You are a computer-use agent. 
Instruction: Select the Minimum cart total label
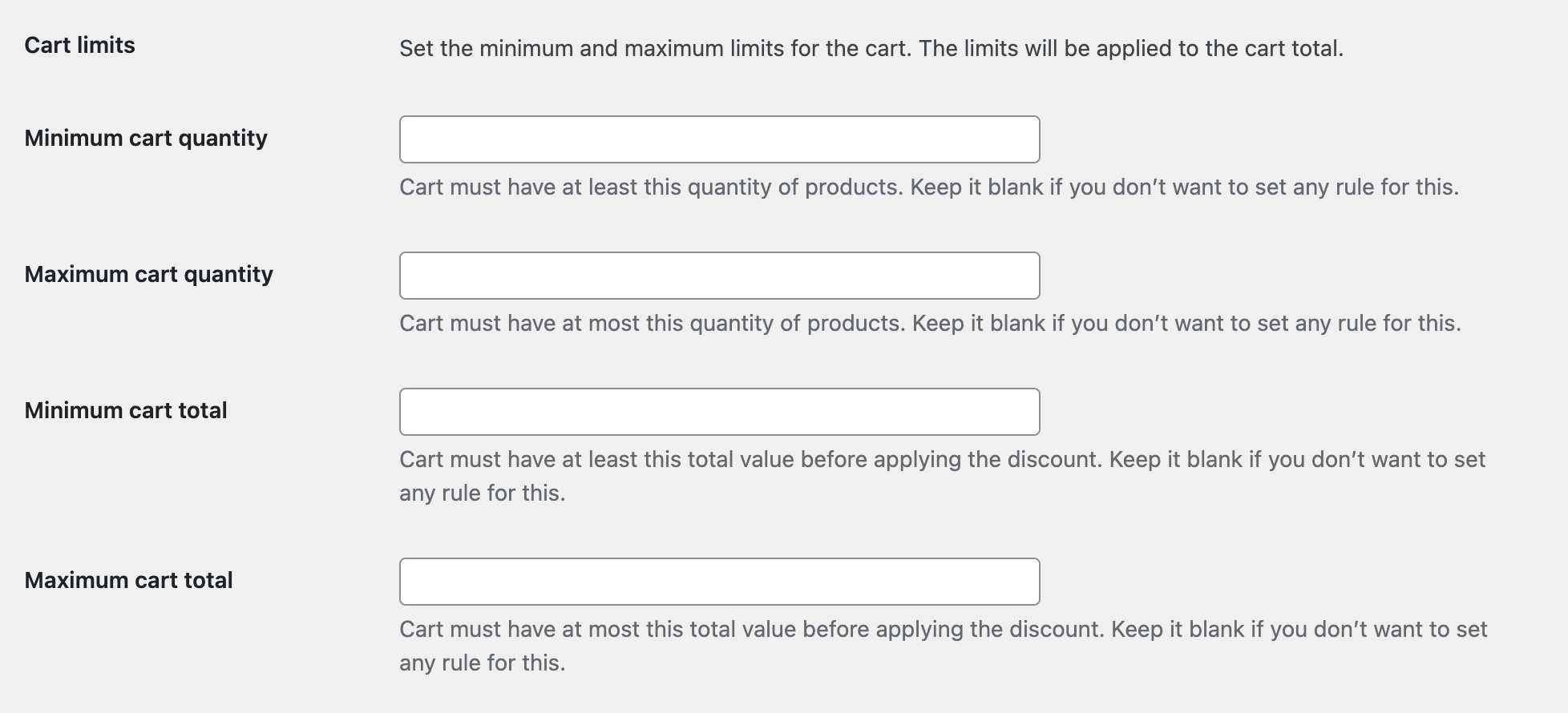click(125, 410)
